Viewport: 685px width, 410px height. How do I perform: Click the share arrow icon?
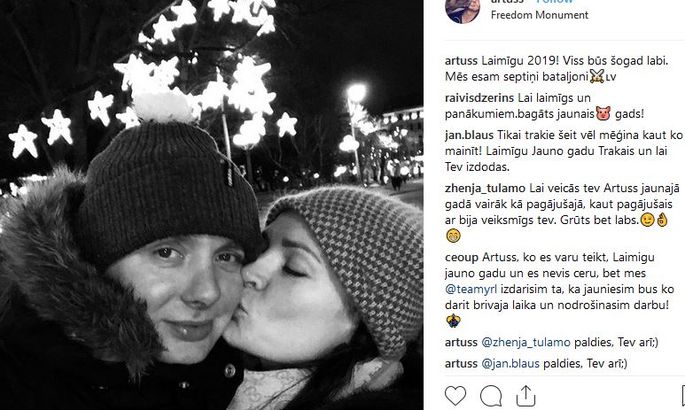click(526, 396)
